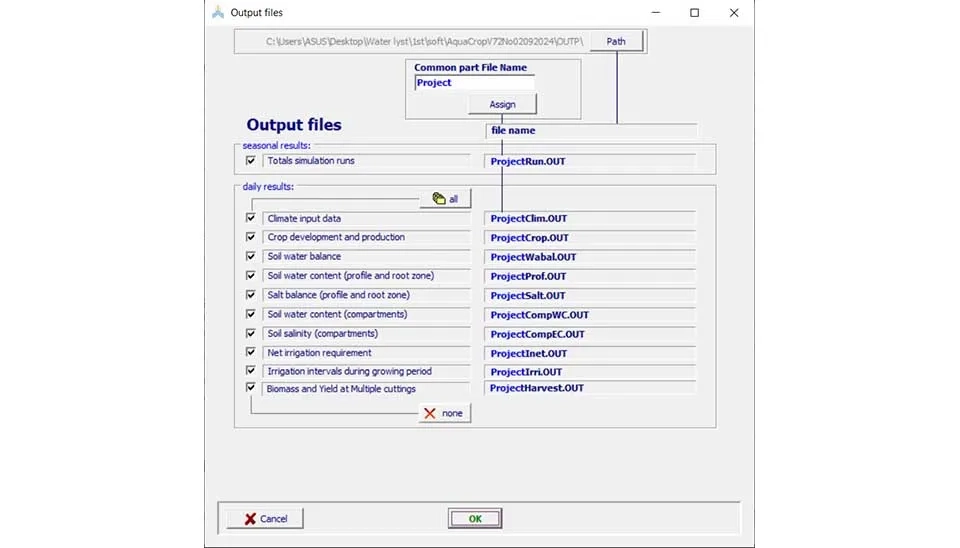
Task: Toggle Soil salinity (compartments) checkbox
Action: [251, 334]
